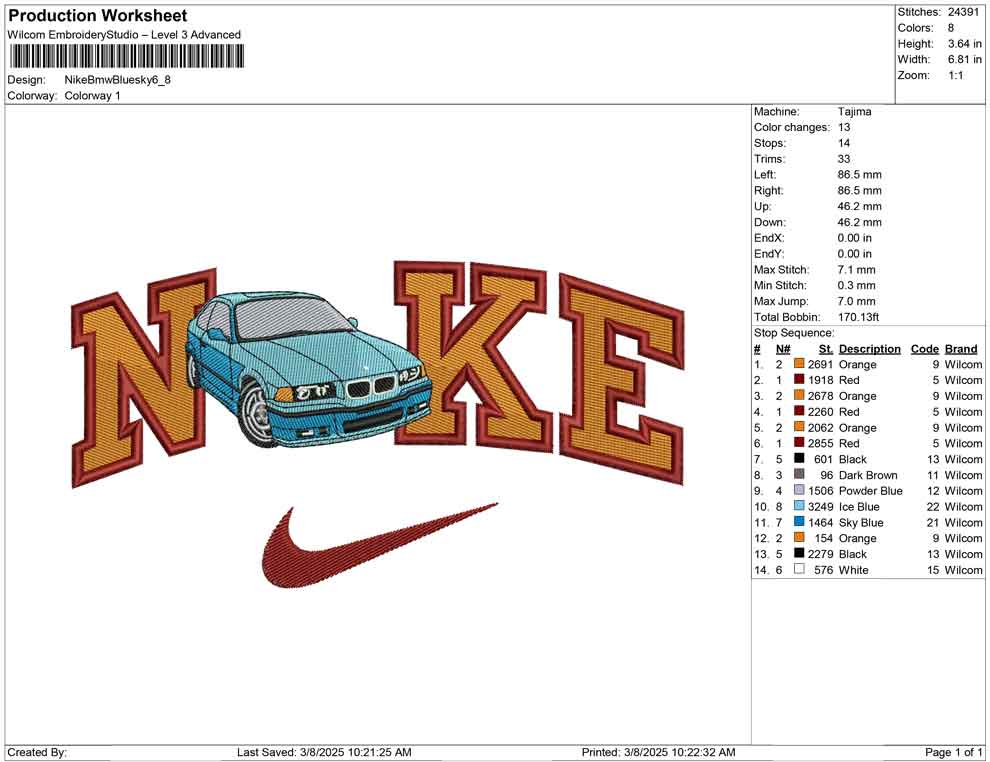Click the Colors value 8
This screenshot has width=990, height=762.
click(x=951, y=28)
